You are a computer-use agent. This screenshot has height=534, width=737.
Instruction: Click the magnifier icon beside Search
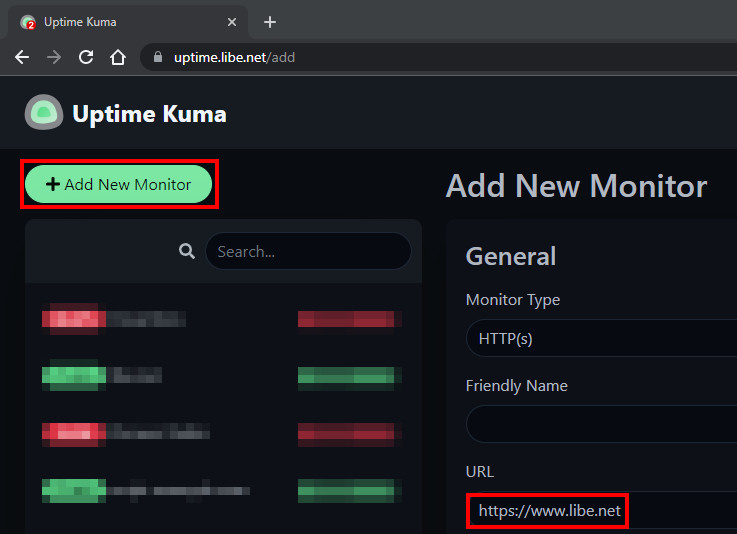click(x=187, y=252)
